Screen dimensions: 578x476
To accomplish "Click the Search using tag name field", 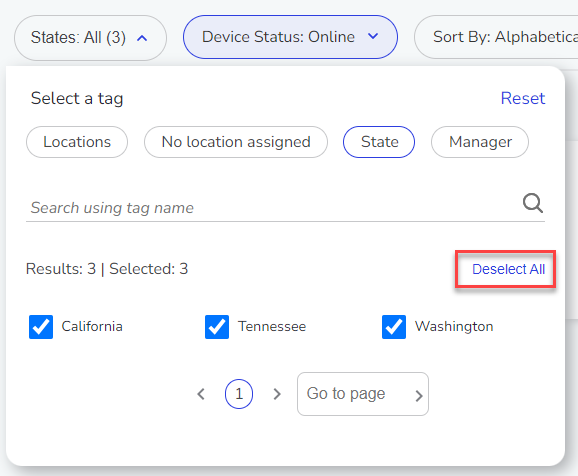I will pos(273,208).
